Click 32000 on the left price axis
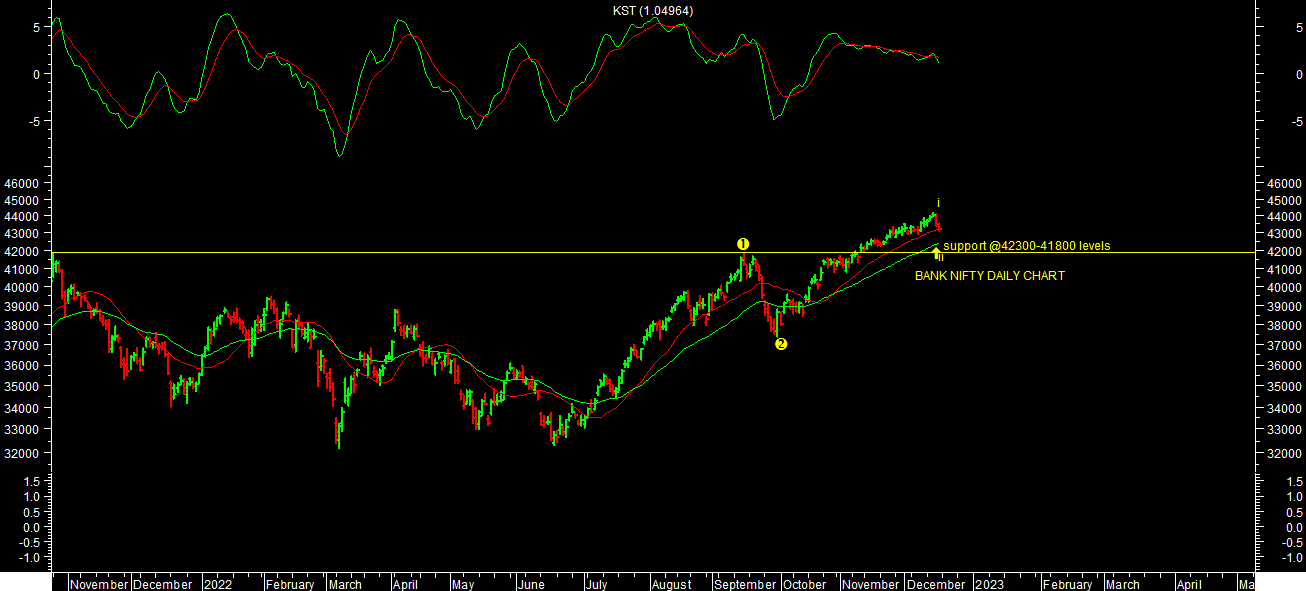 21,453
